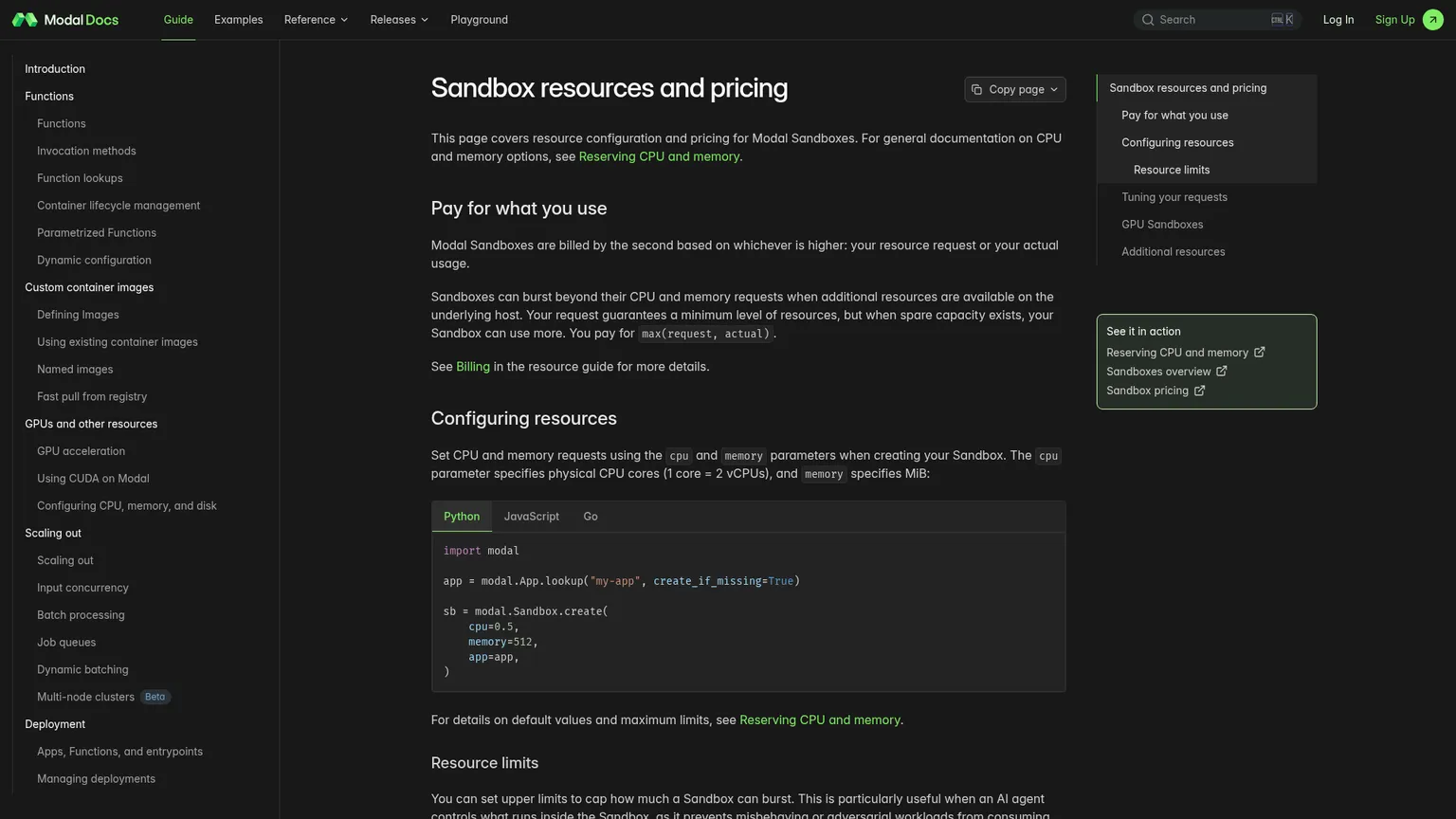Jump to Pay for what you use in contents
This screenshot has height=819, width=1456.
(1174, 116)
